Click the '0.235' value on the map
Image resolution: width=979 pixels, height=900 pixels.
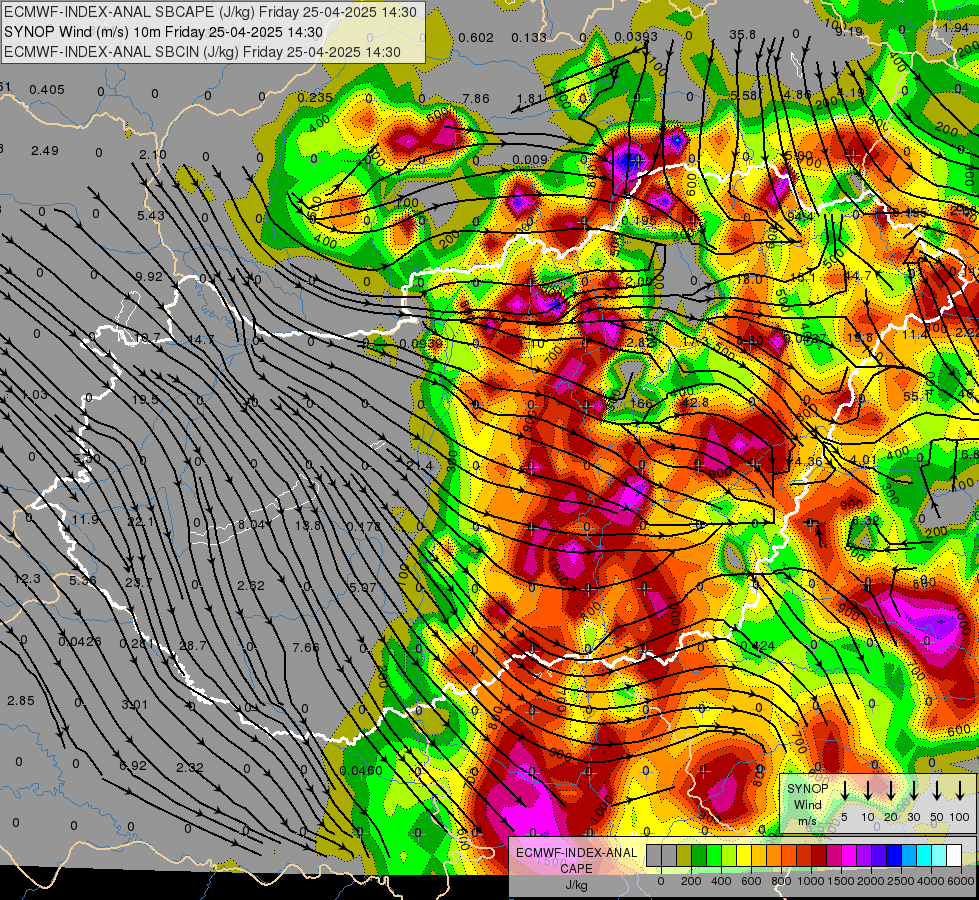[x=315, y=97]
